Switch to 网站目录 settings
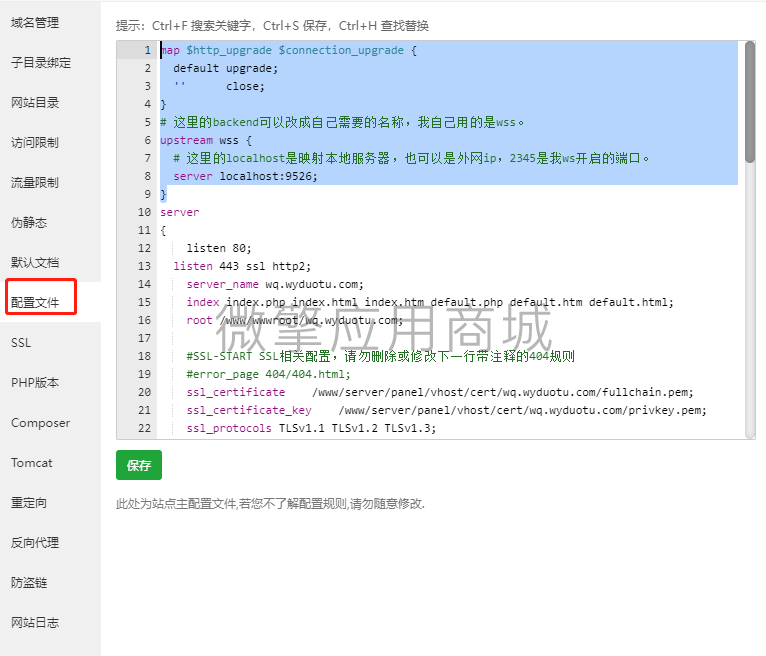This screenshot has height=656, width=766. tap(35, 103)
